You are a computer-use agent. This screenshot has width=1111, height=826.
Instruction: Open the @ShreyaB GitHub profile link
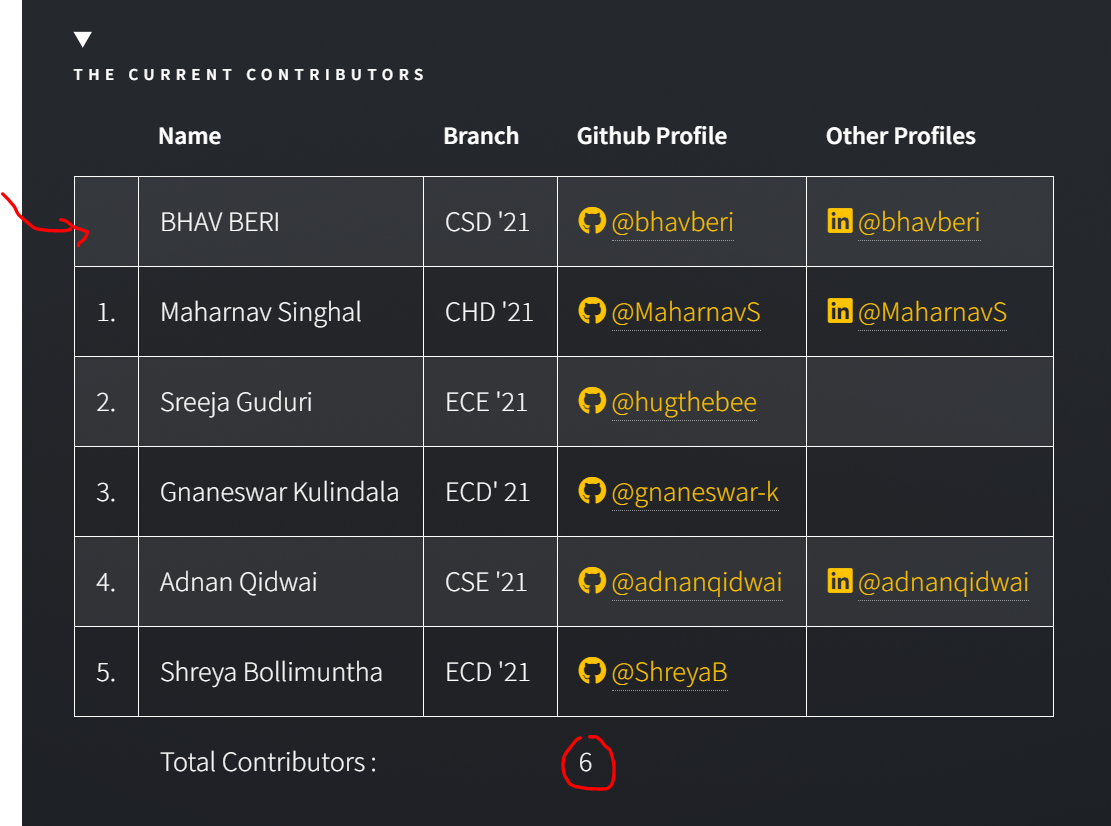(669, 671)
